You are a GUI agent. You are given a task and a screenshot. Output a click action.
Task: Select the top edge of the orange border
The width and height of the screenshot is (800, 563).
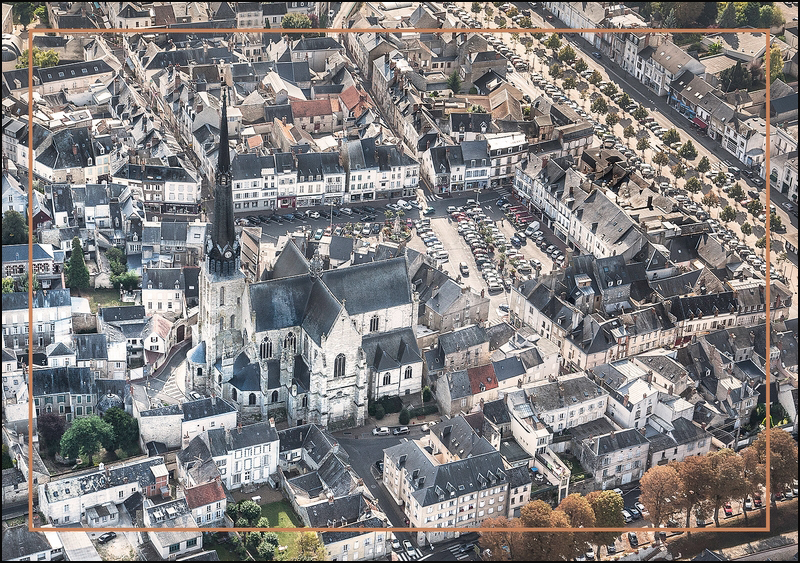[400, 31]
